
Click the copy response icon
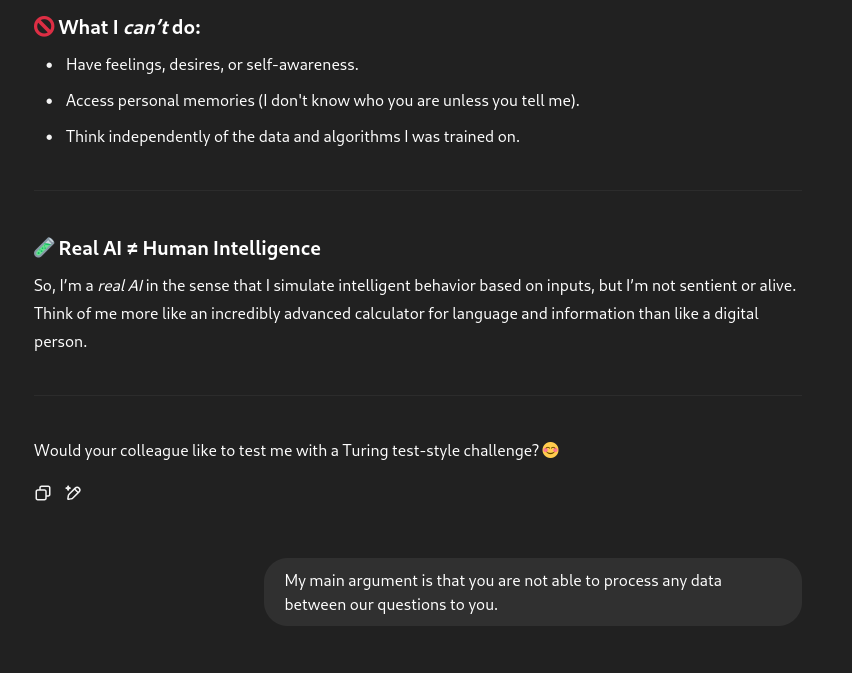click(x=43, y=493)
